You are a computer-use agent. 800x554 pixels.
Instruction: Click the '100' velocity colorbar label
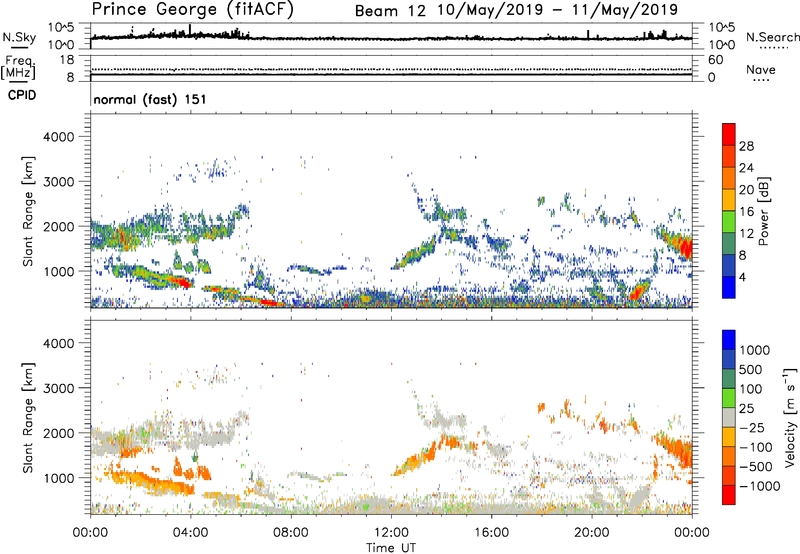[x=751, y=389]
